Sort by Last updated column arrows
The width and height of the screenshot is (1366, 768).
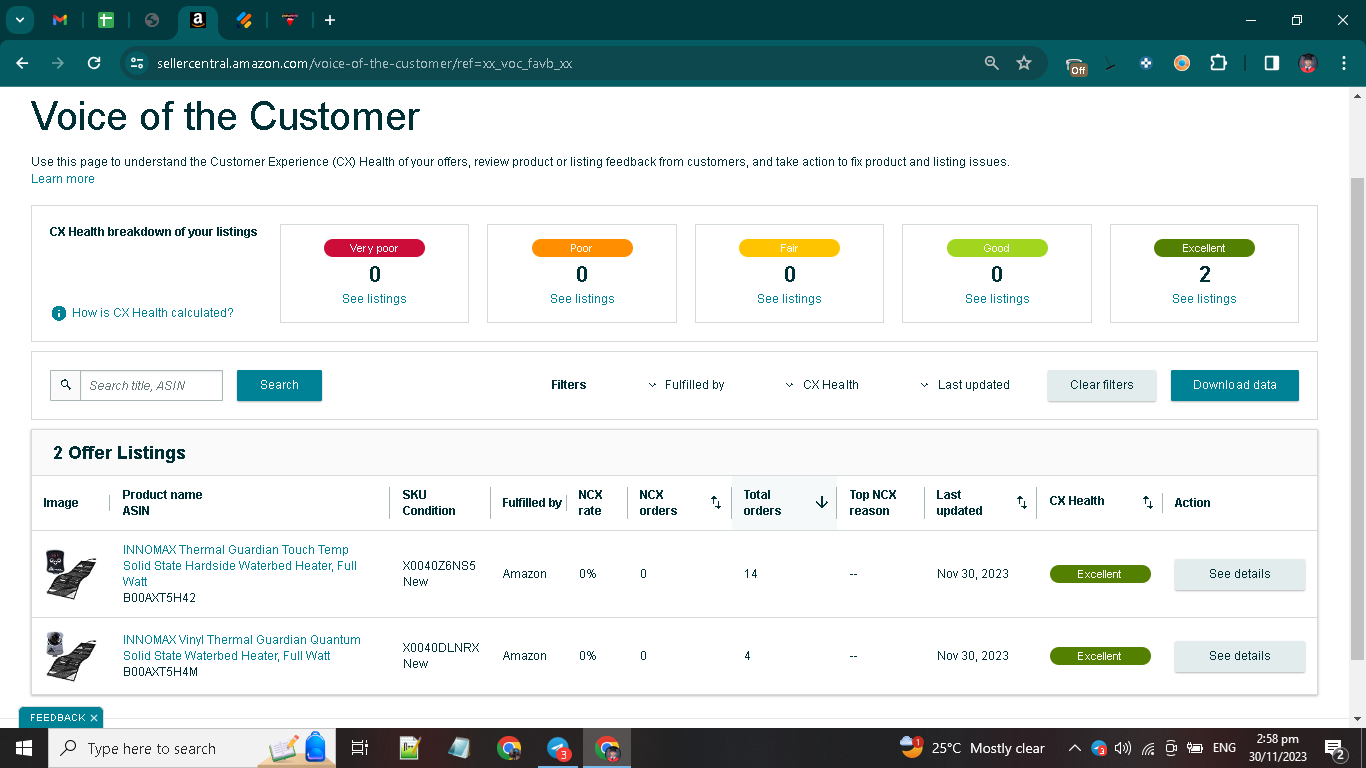point(1022,503)
